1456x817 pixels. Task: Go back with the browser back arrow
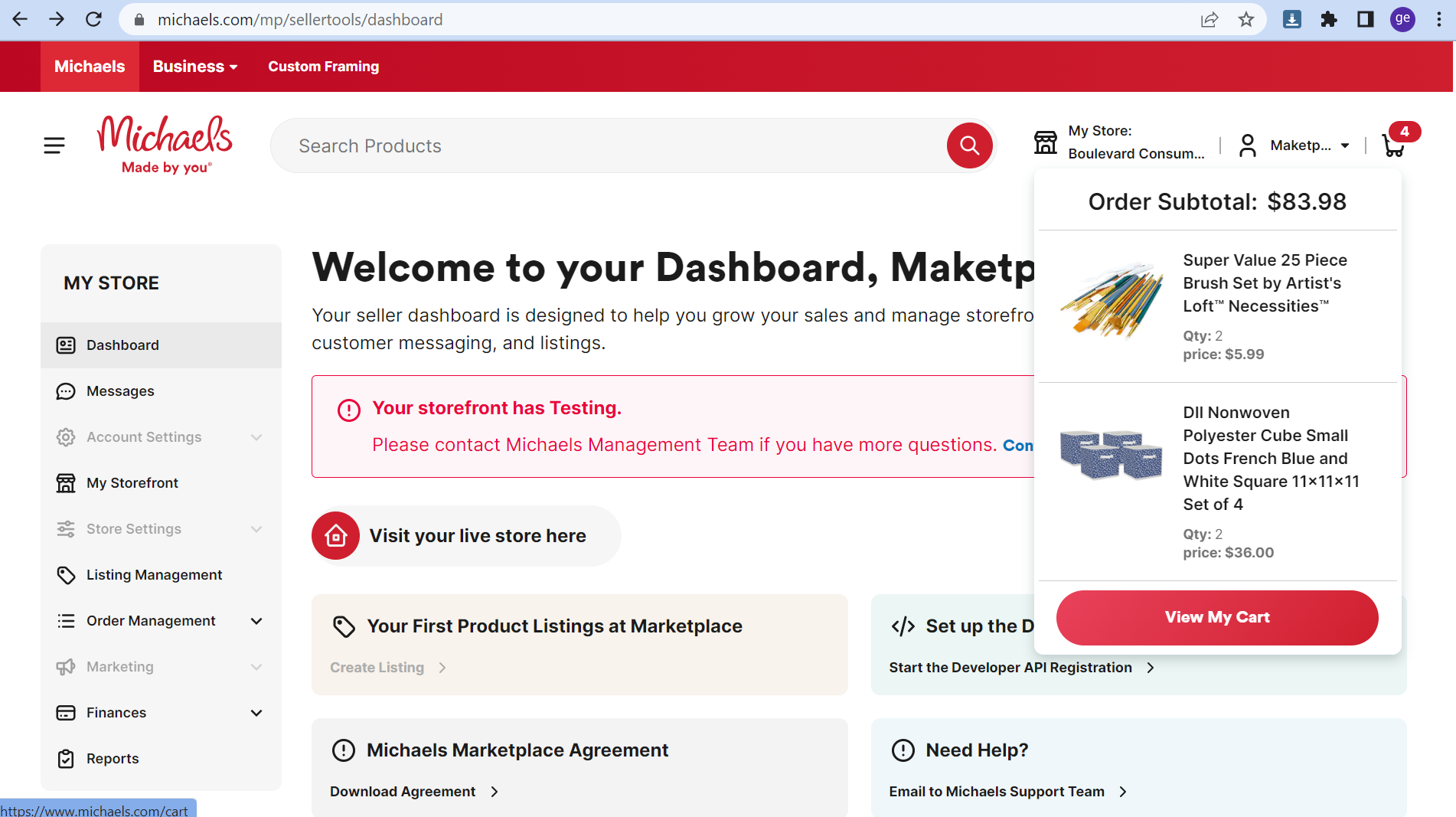[x=21, y=19]
